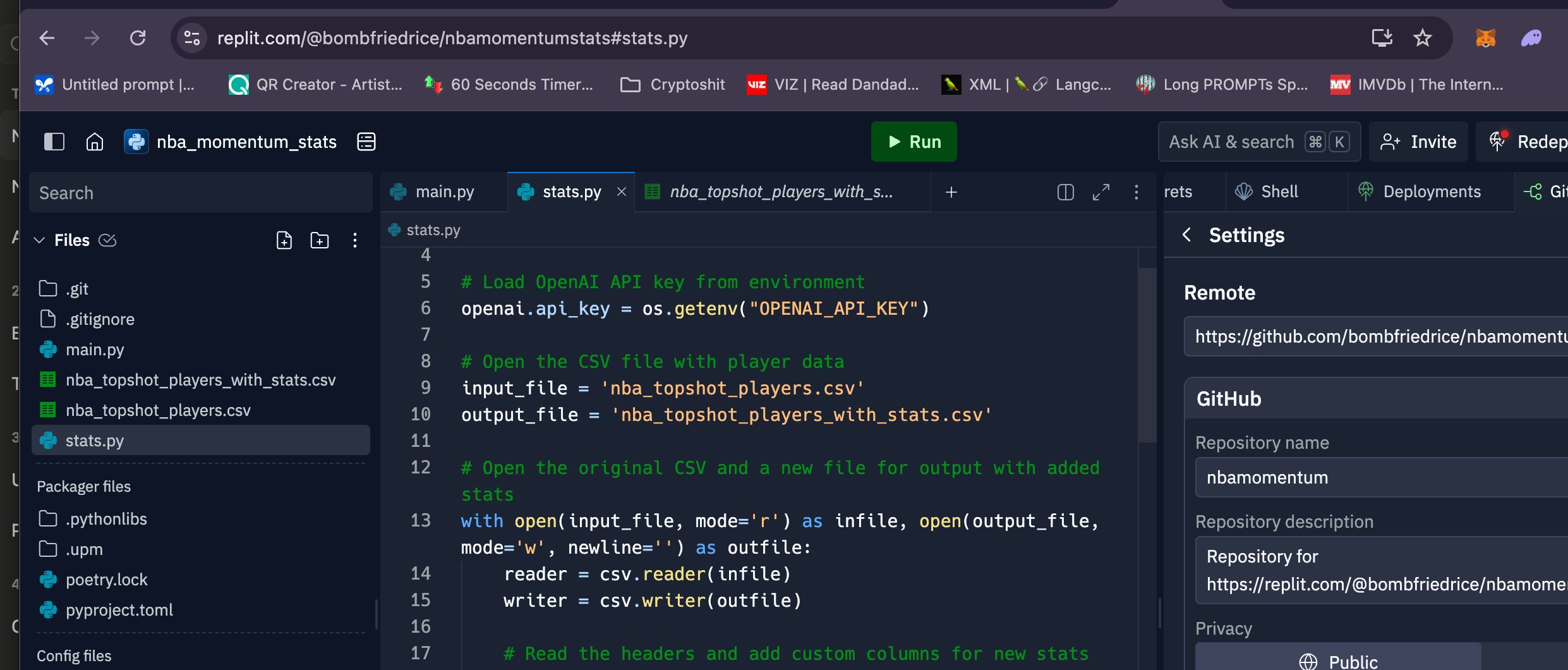Screen dimensions: 1568x670
Task: Expand the .upm folder
Action: pos(201,549)
